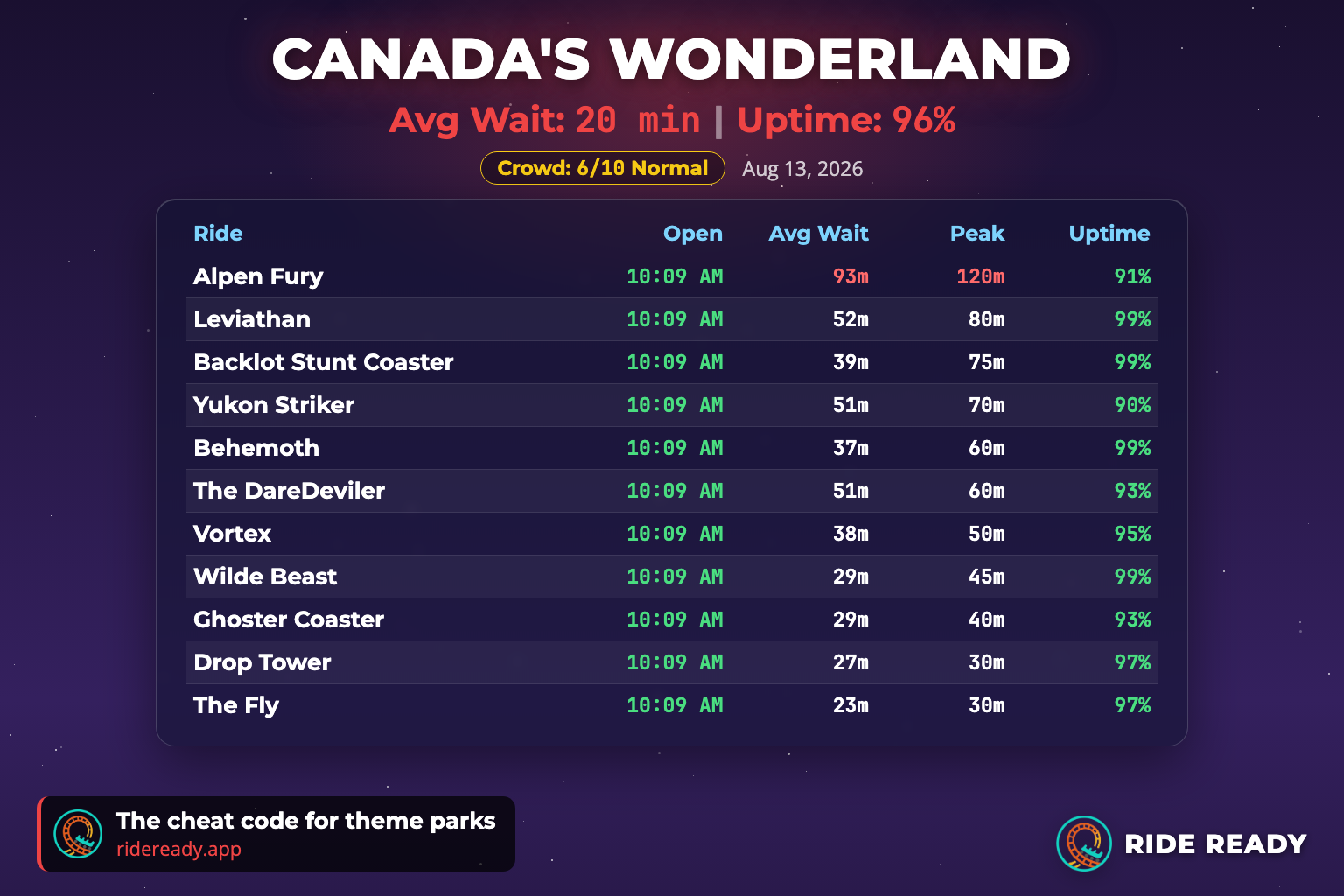Screen dimensions: 1344x896
Task: Sort by the Open column header
Action: [x=693, y=234]
